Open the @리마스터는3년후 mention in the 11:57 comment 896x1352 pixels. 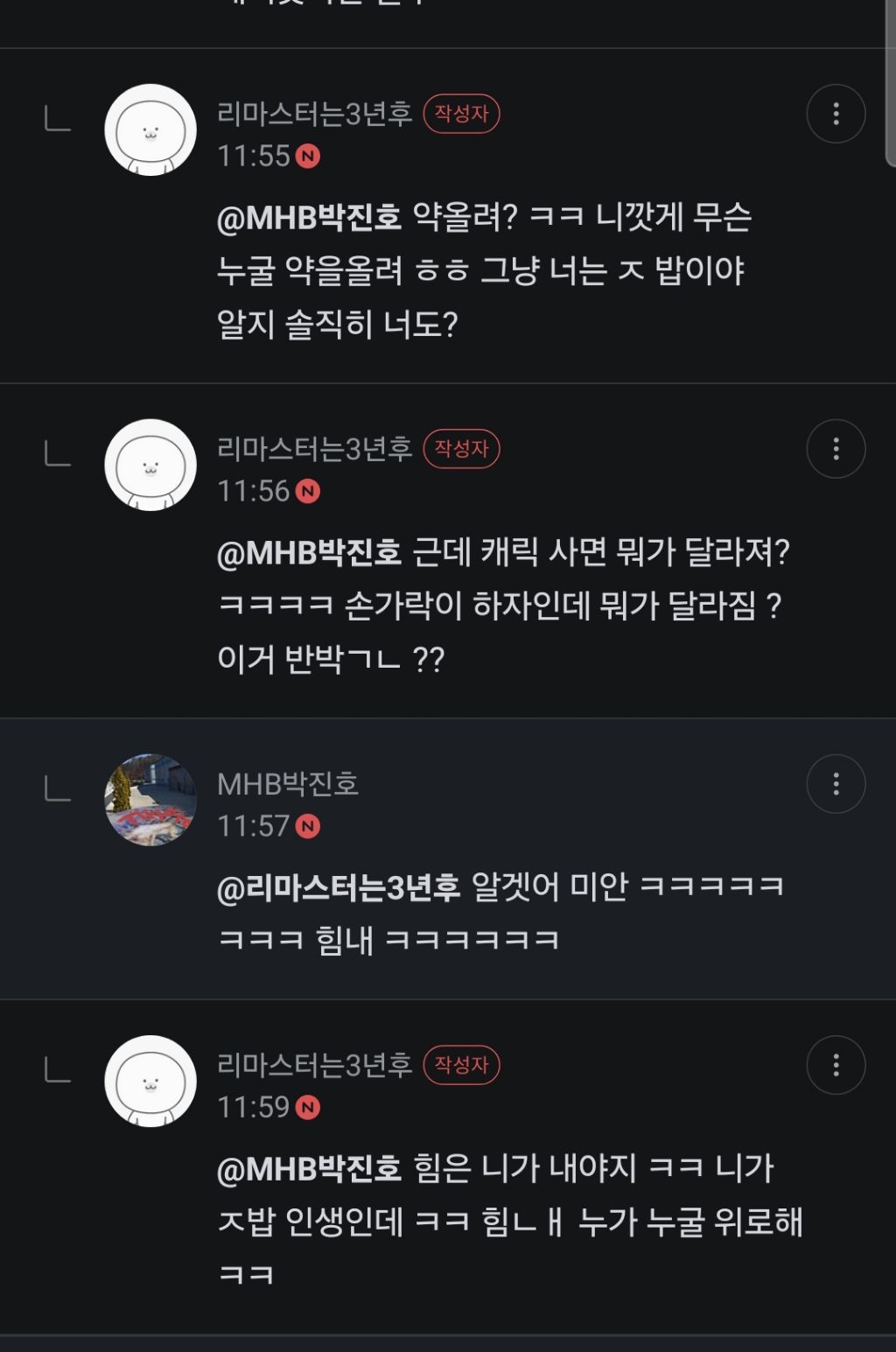click(x=338, y=888)
